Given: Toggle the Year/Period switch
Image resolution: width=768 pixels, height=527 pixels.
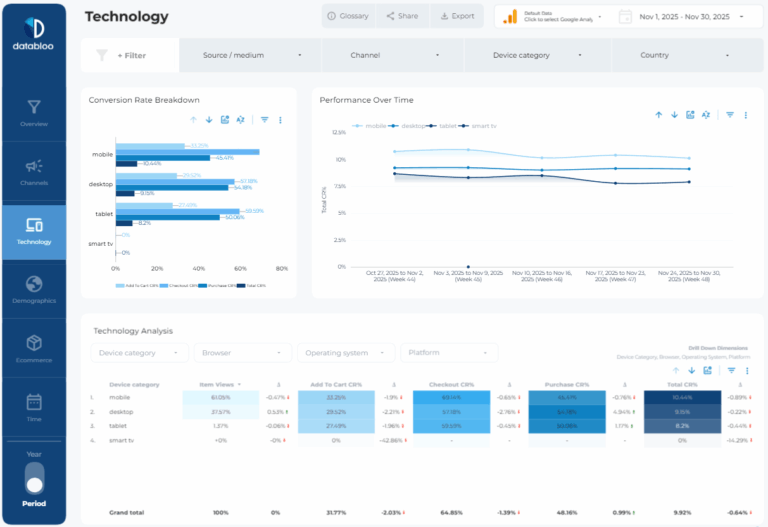Looking at the screenshot, I should (34, 479).
